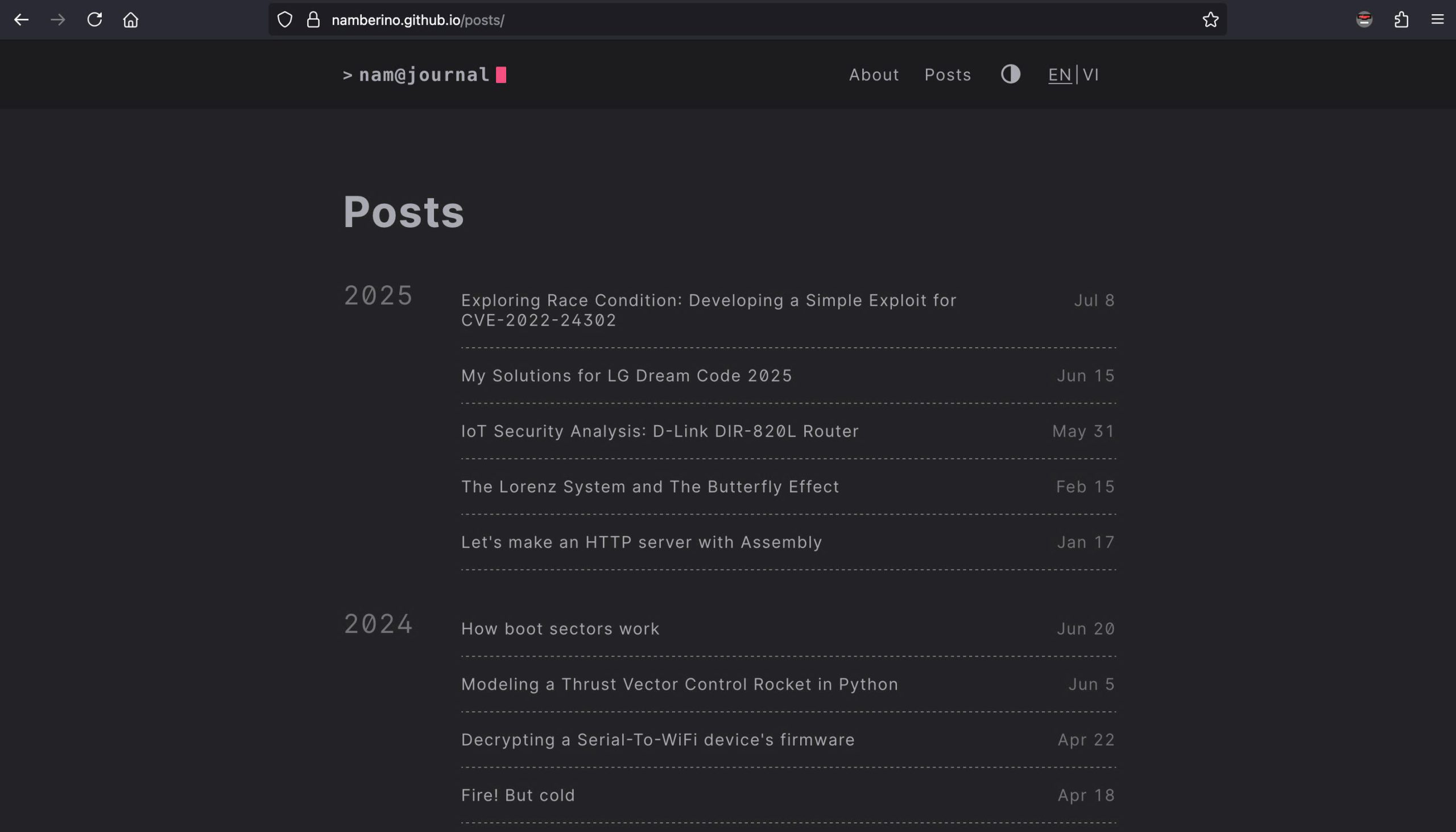Image resolution: width=1456 pixels, height=832 pixels.
Task: Go to the Posts nav item
Action: click(948, 75)
